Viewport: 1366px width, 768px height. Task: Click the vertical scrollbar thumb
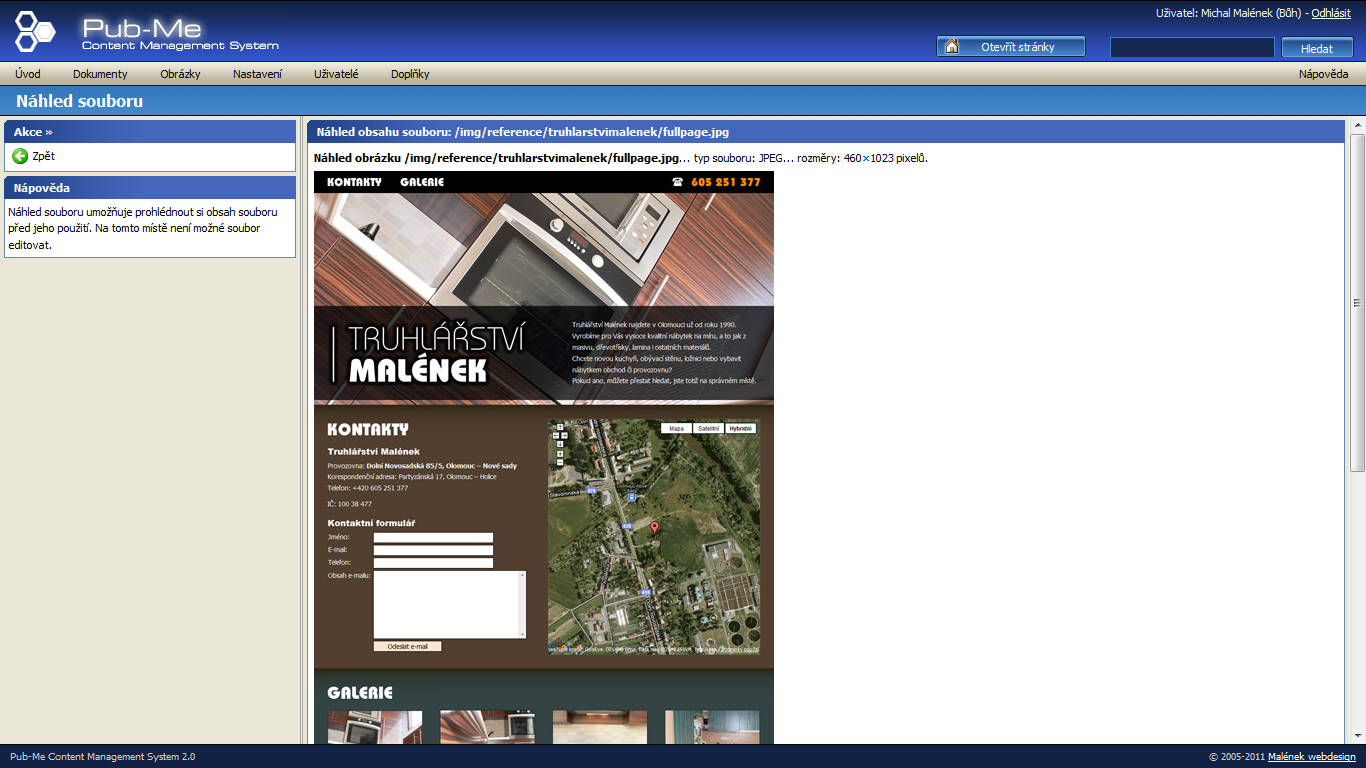1357,303
